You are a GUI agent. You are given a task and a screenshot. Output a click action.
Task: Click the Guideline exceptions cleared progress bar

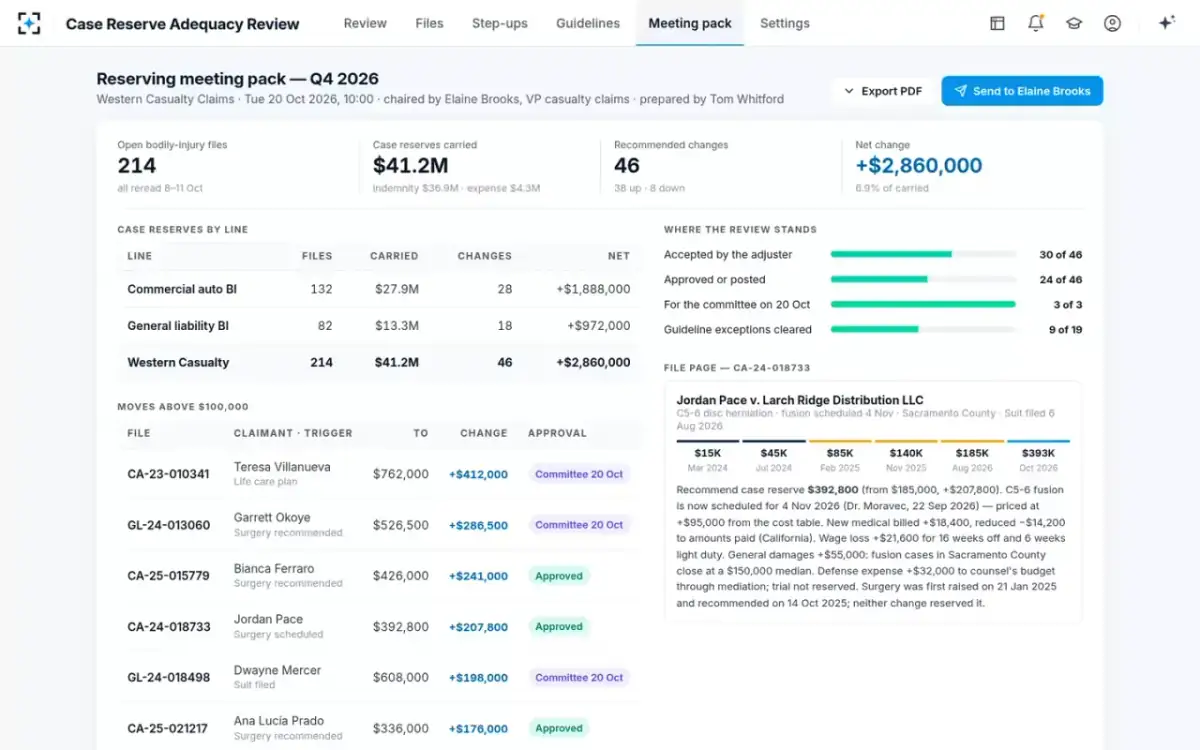tap(923, 329)
